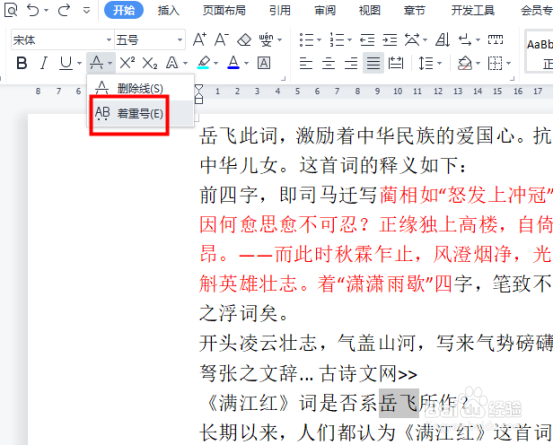The width and height of the screenshot is (554, 446).
Task: Click show paragraph marks icon
Action: pos(465,40)
